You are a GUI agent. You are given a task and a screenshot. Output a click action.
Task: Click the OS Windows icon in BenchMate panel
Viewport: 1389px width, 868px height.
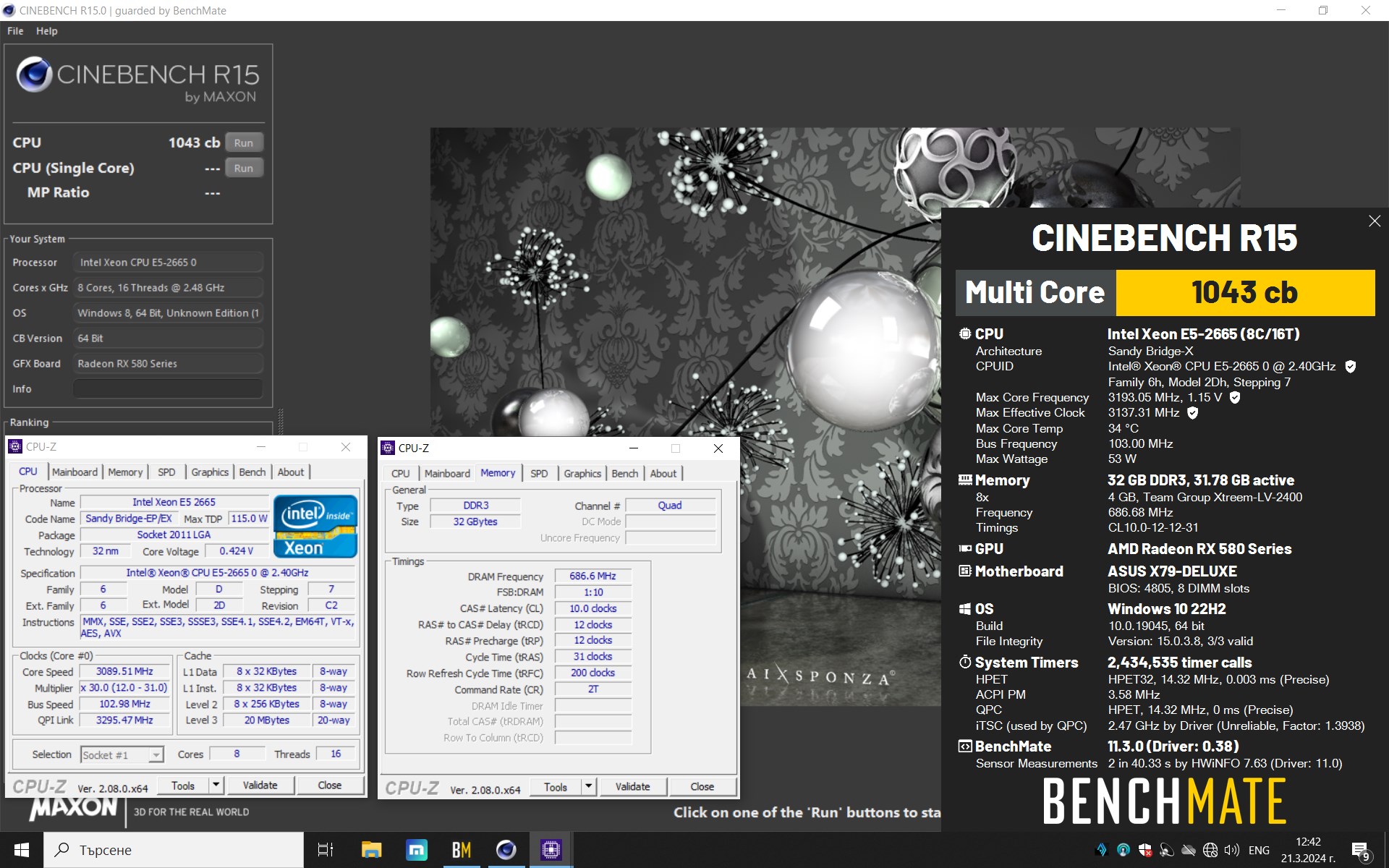pos(965,608)
